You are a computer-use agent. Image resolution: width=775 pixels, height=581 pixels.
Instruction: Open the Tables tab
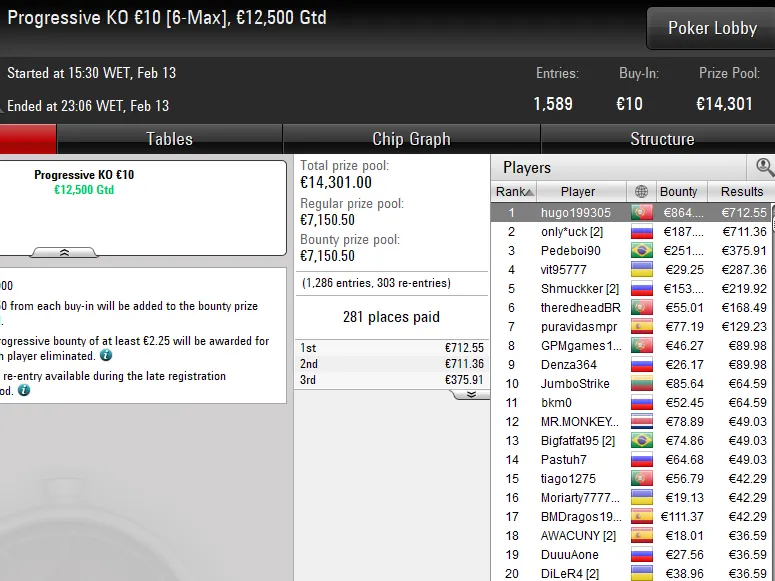click(x=170, y=139)
